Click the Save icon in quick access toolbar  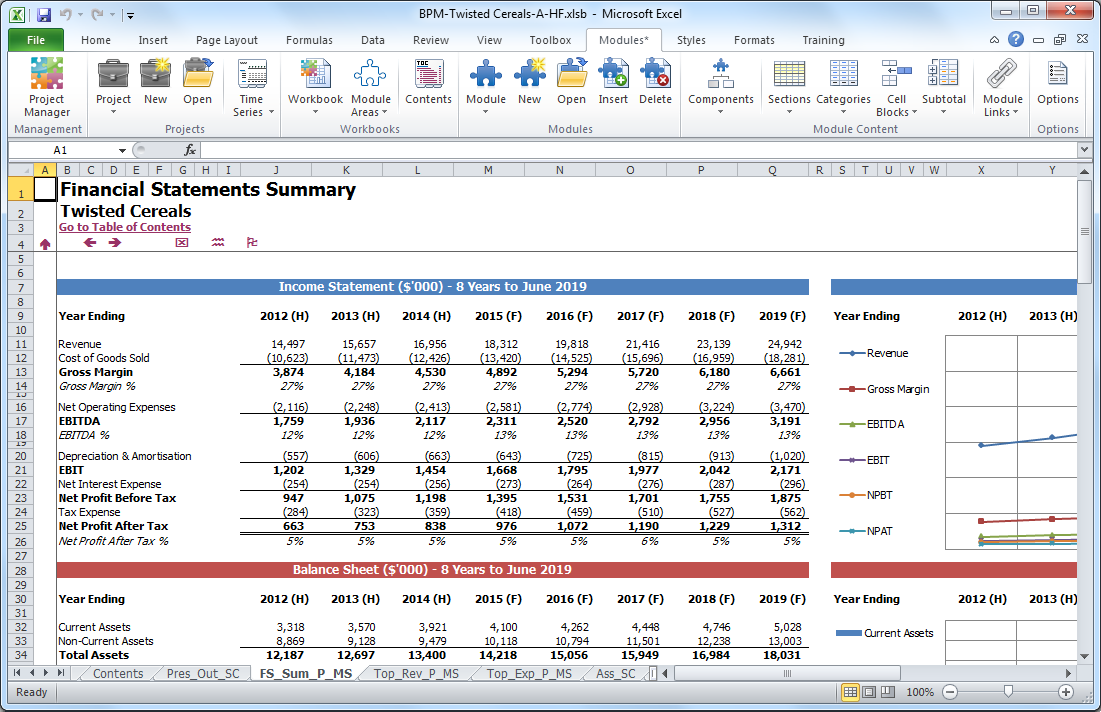click(x=44, y=14)
